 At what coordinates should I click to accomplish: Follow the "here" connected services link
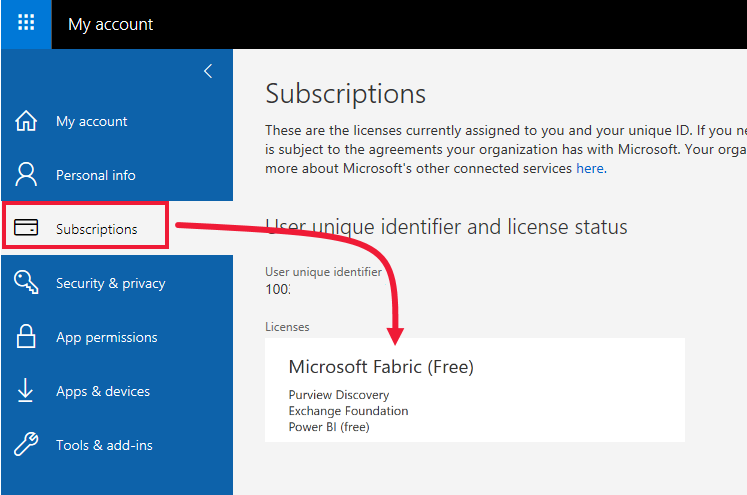click(590, 168)
